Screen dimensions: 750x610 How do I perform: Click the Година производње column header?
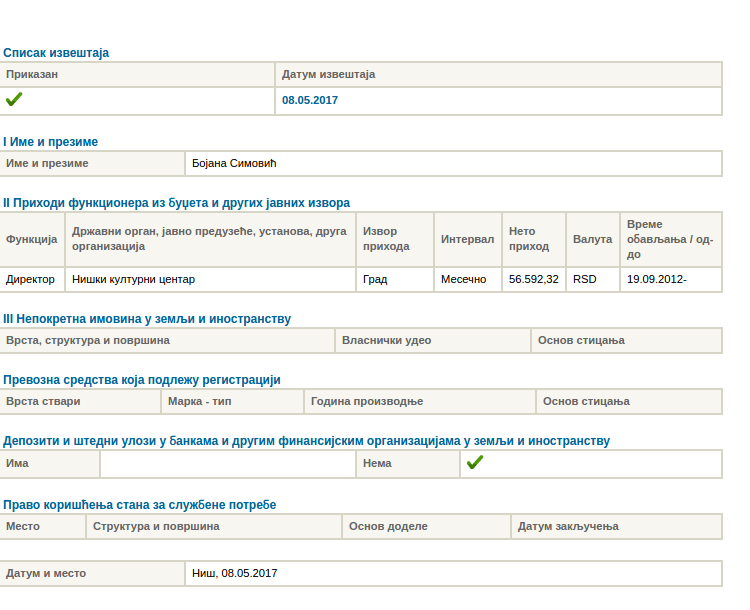coord(367,402)
